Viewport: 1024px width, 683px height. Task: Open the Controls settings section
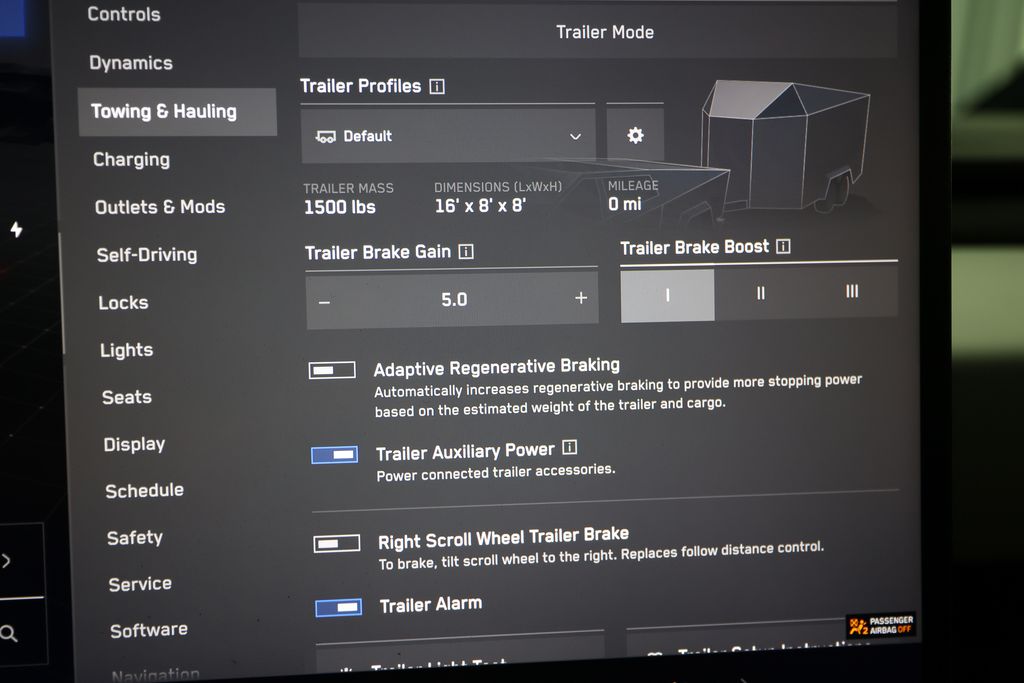click(124, 14)
